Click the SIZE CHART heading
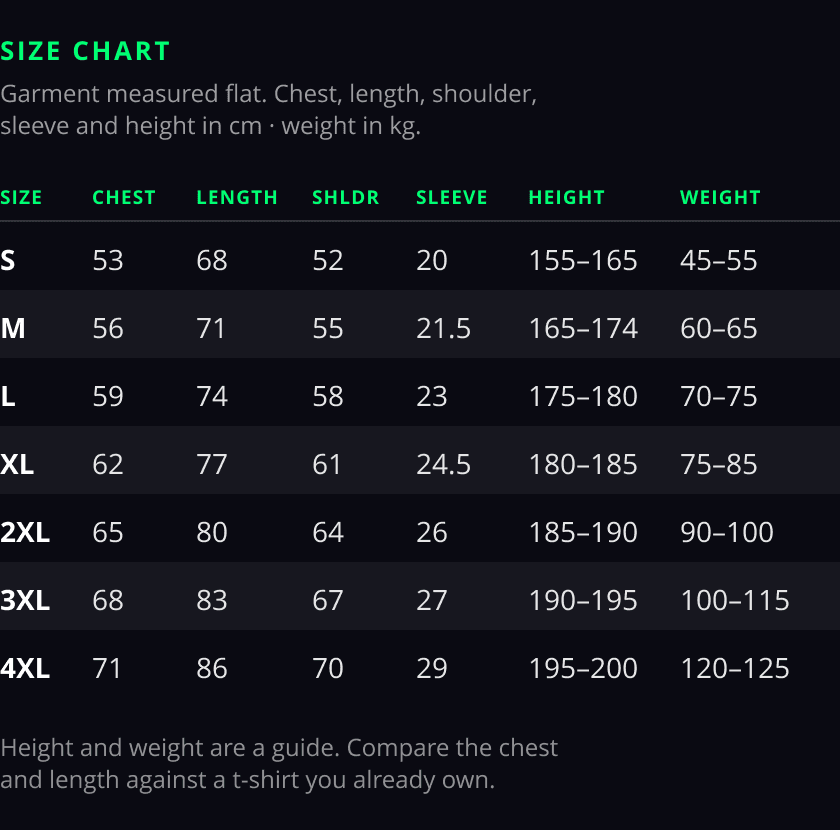The width and height of the screenshot is (840, 830). coord(85,51)
